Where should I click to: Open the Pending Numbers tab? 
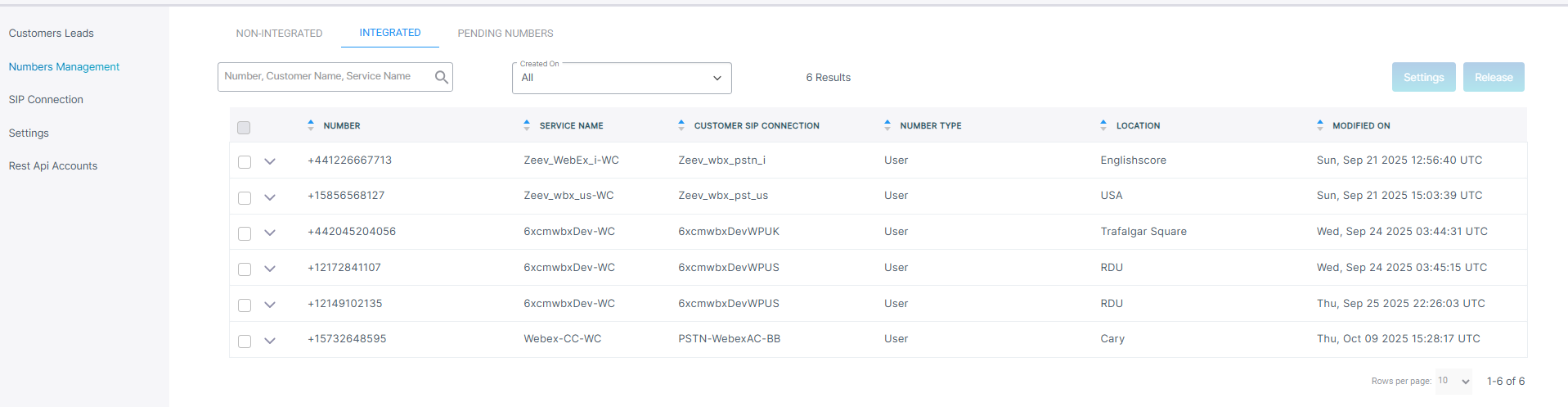point(505,34)
